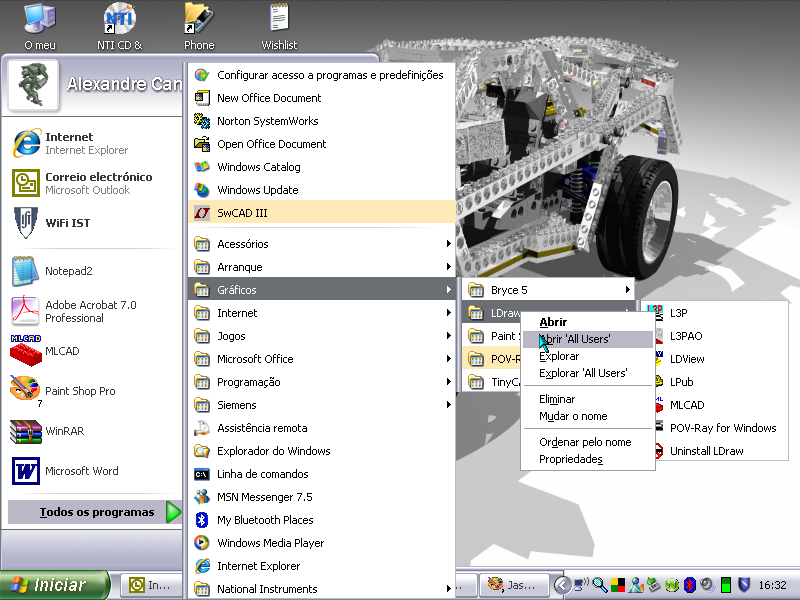
Task: Select Open Office Document
Action: tap(321, 144)
